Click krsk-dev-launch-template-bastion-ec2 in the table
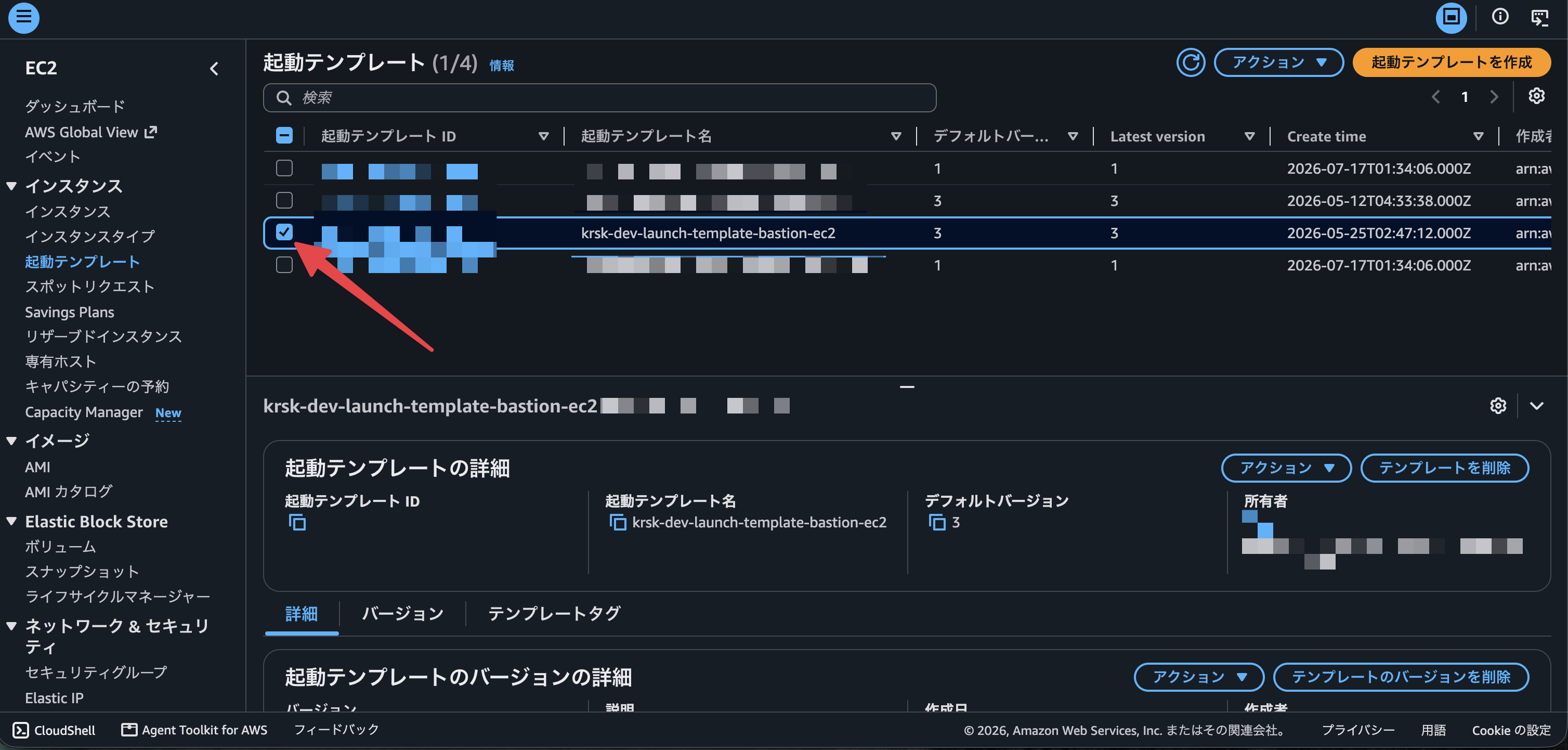 708,233
